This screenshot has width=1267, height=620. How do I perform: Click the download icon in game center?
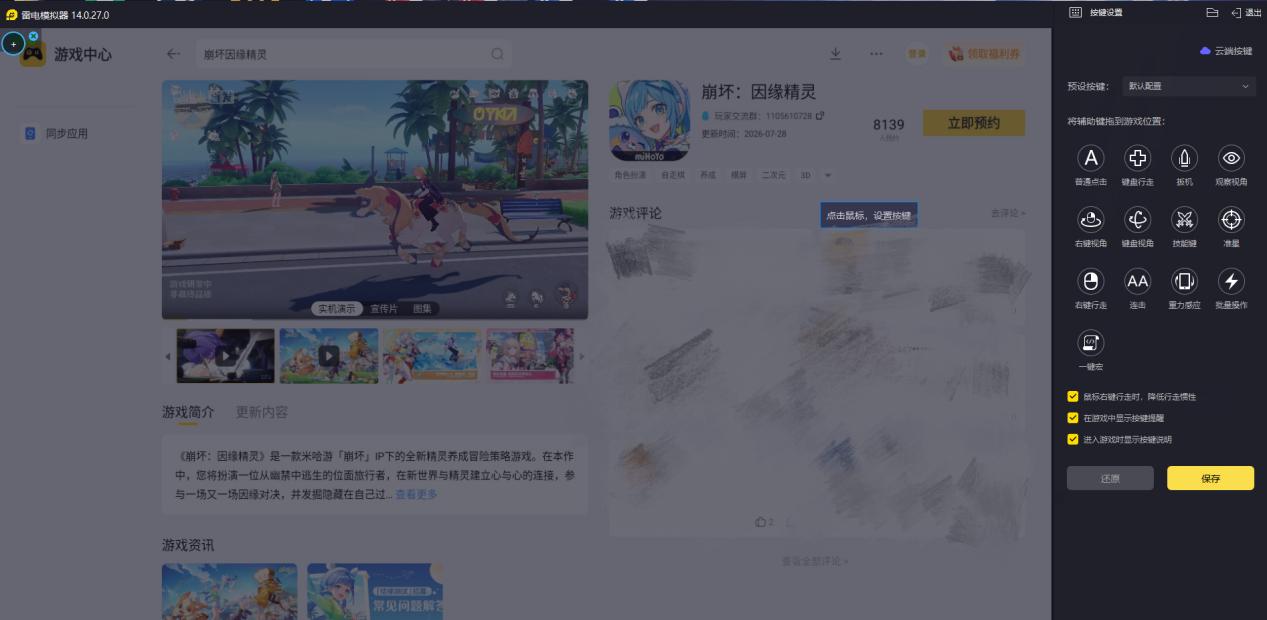pos(836,54)
